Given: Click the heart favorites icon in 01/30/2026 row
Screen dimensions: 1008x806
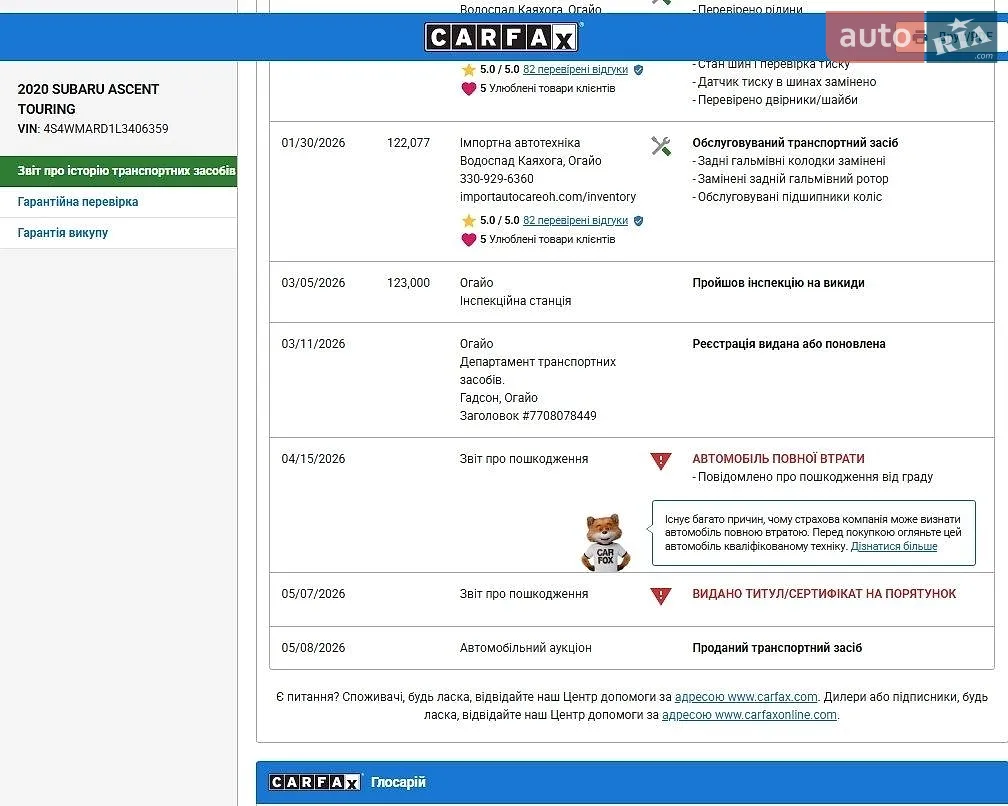Looking at the screenshot, I should point(469,240).
